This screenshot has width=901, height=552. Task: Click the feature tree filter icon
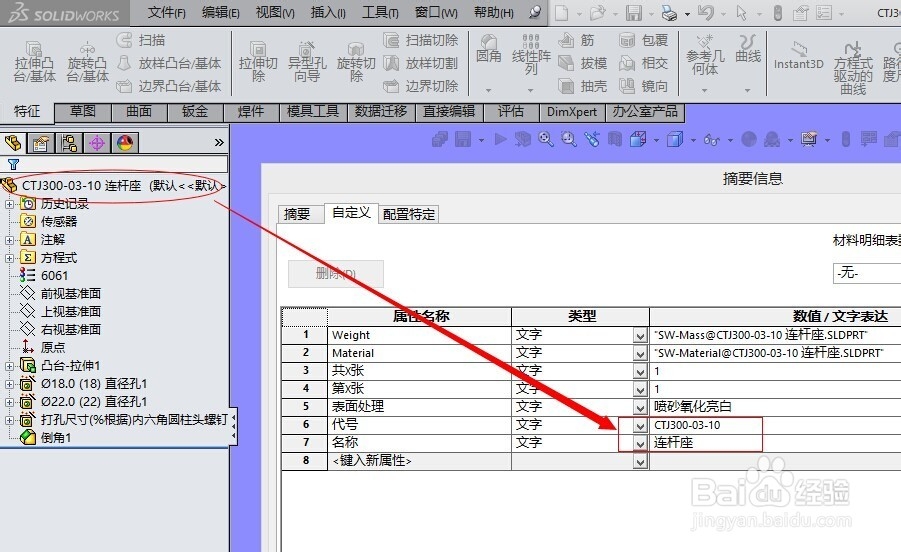(x=13, y=164)
